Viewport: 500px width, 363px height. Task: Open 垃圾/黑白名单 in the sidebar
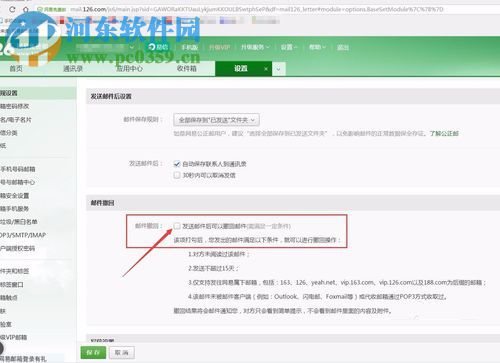[x=19, y=222]
